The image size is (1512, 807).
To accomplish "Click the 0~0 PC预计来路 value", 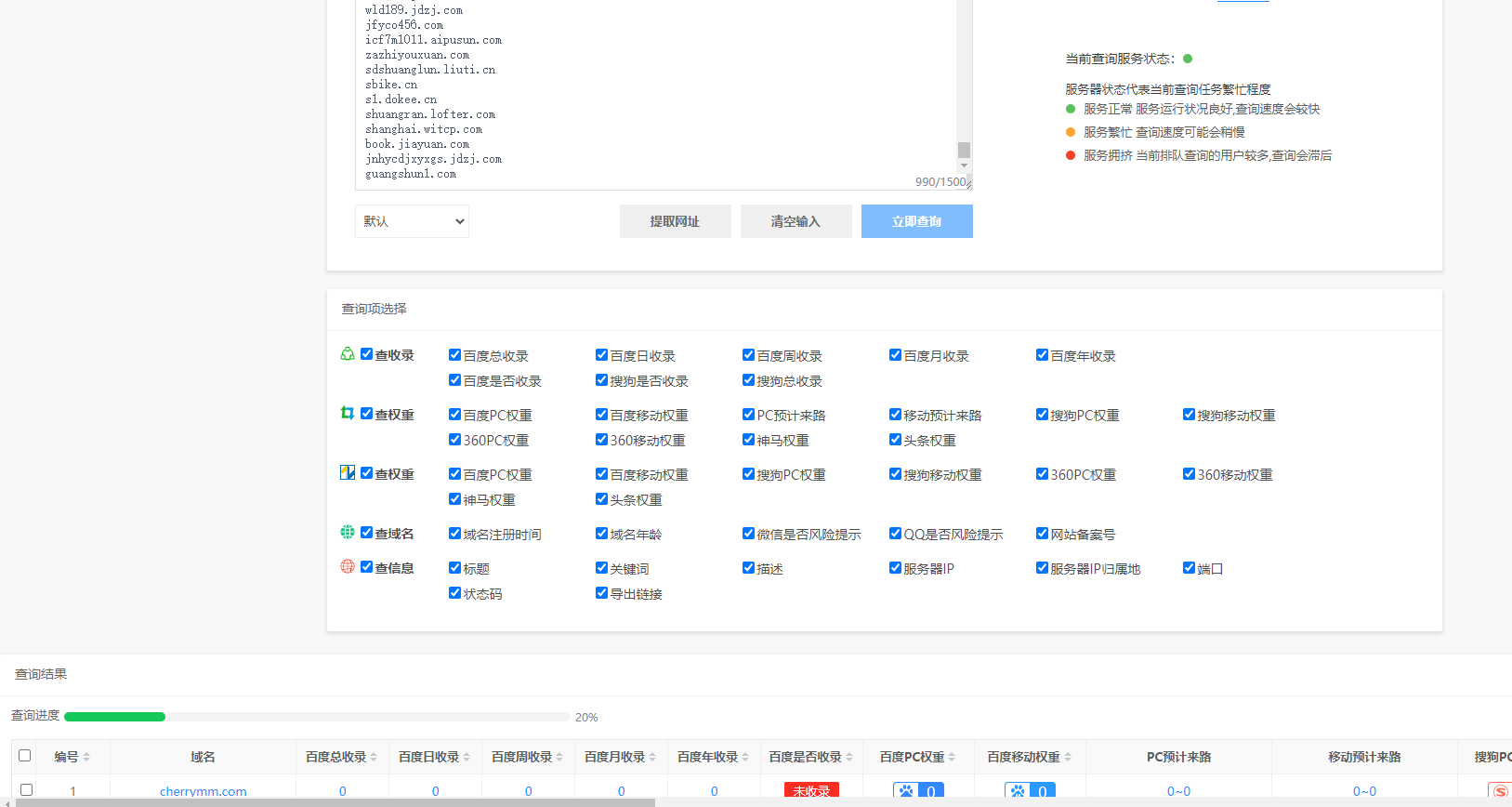I will pyautogui.click(x=1179, y=791).
